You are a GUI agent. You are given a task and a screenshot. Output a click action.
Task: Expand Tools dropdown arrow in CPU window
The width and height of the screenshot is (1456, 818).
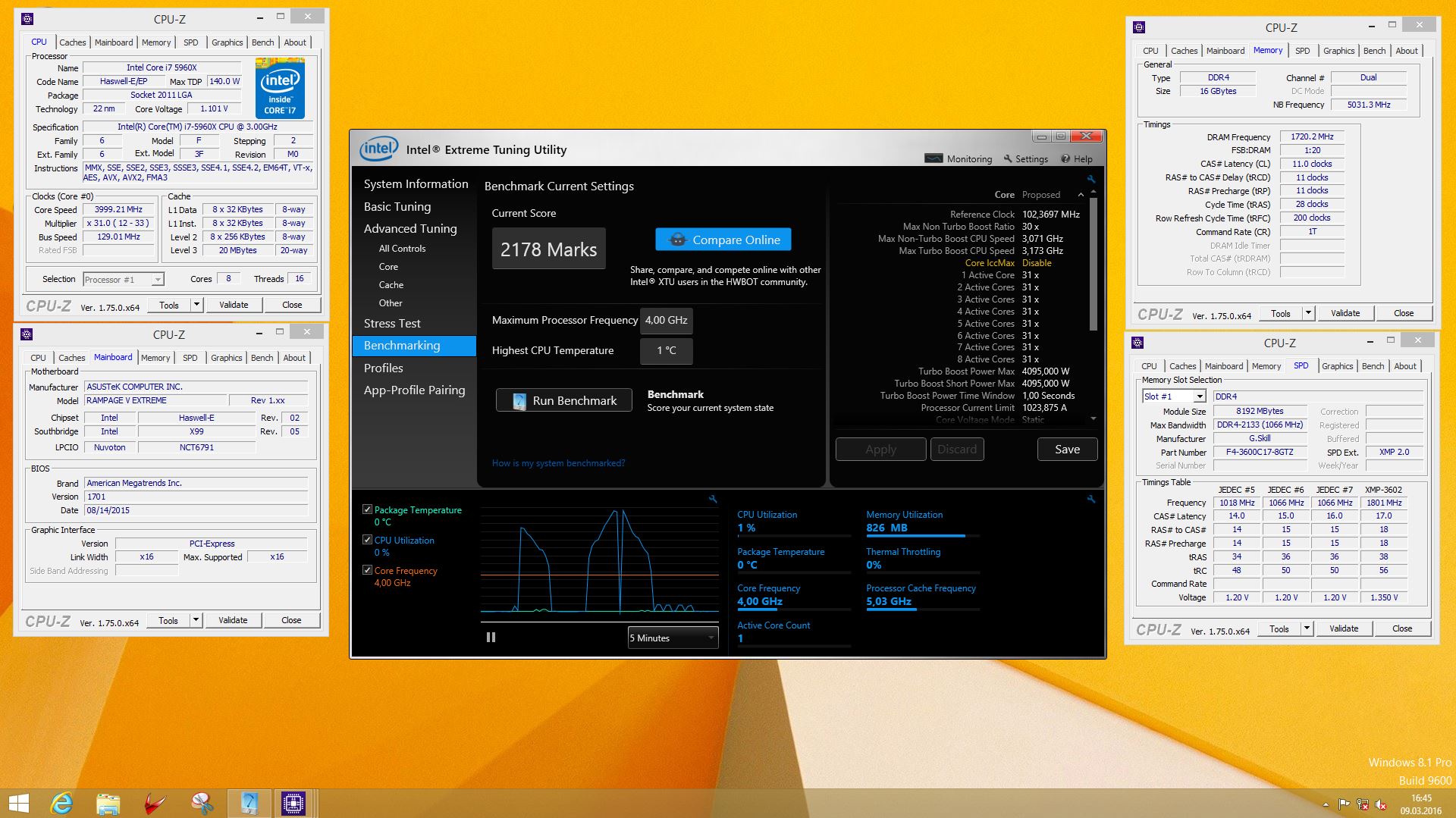point(196,305)
